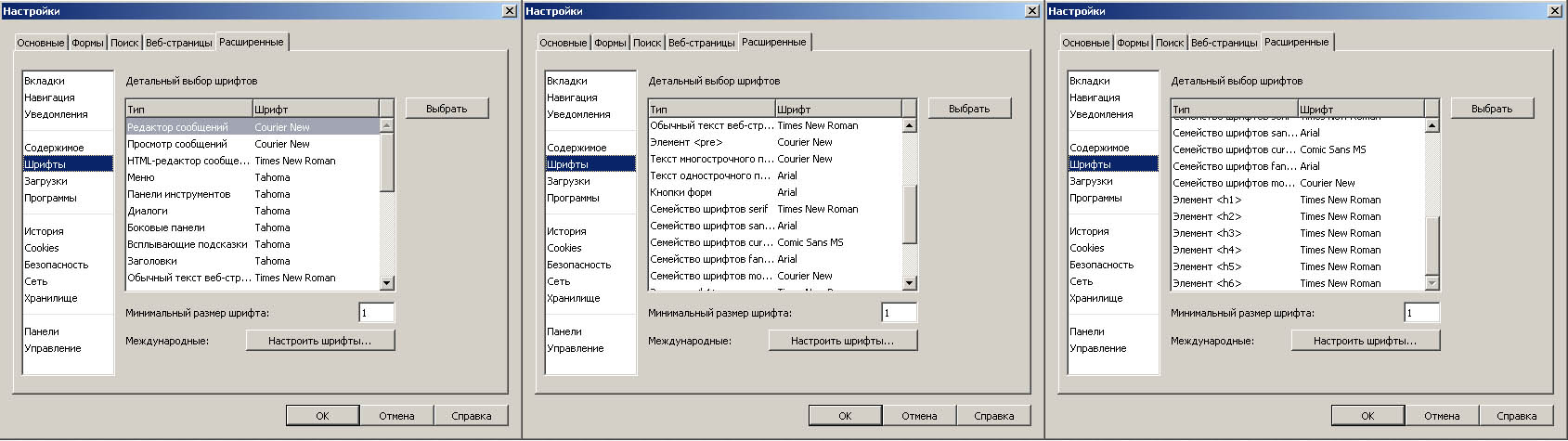The image size is (1568, 441).
Task: Click the minimum font size field in left window
Action: point(377,313)
